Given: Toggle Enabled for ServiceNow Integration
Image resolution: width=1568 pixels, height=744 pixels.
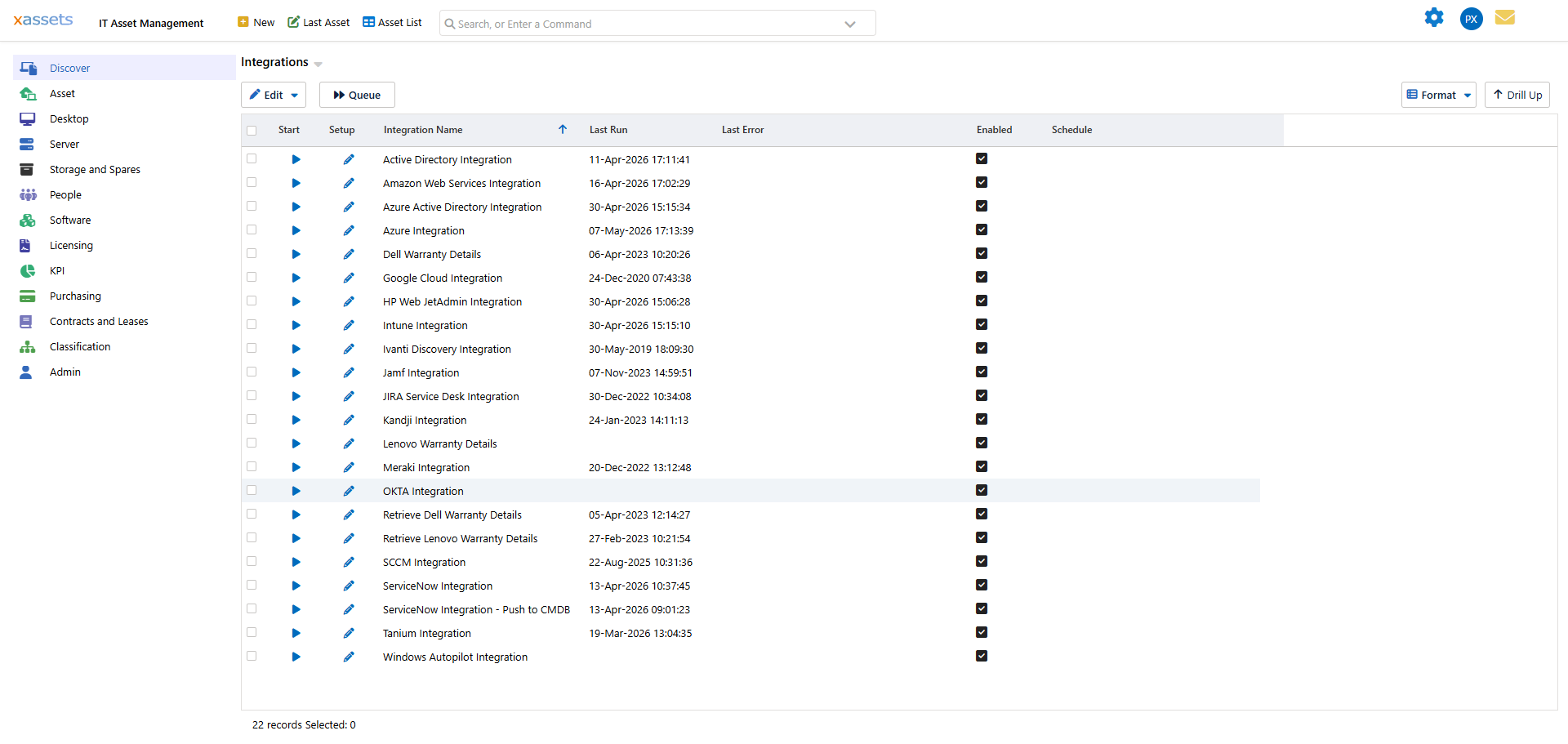Looking at the screenshot, I should coord(982,585).
